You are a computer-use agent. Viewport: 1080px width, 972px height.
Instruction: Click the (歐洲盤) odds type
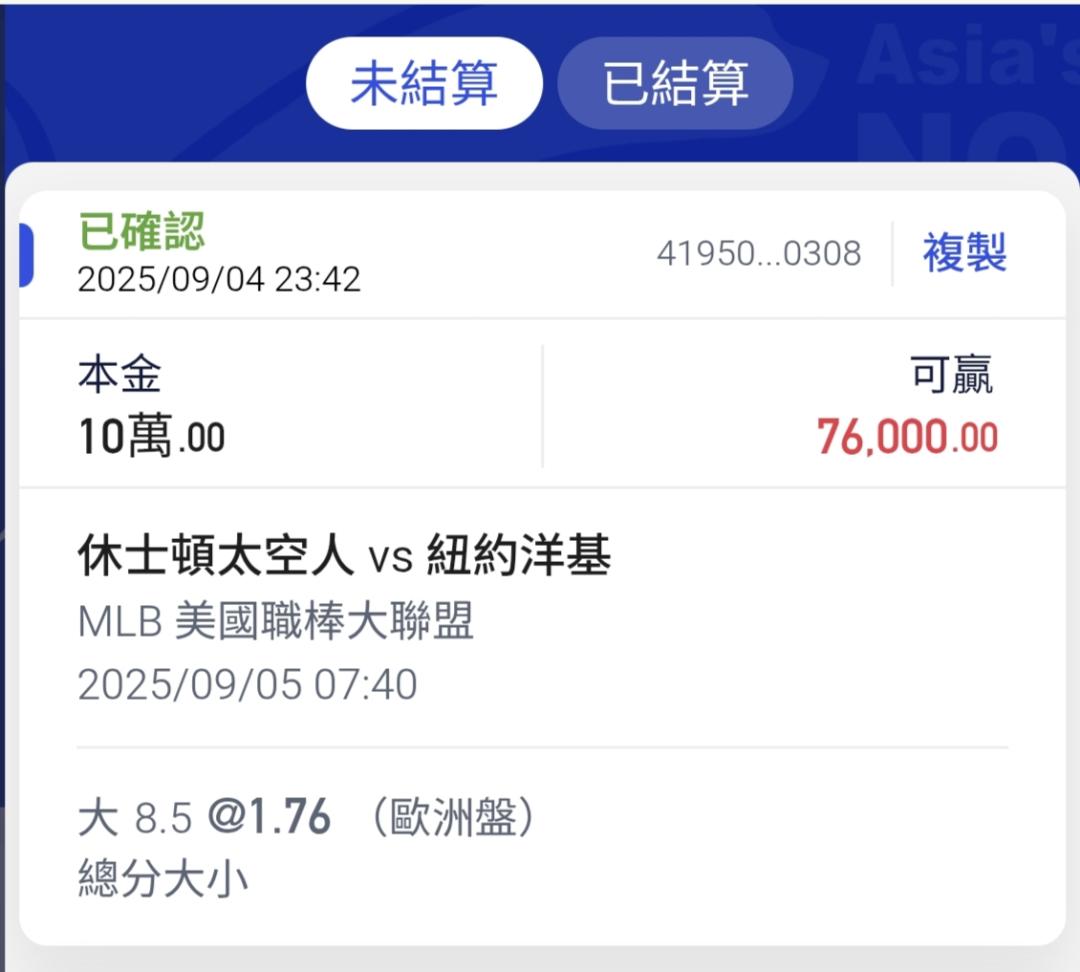pos(453,818)
